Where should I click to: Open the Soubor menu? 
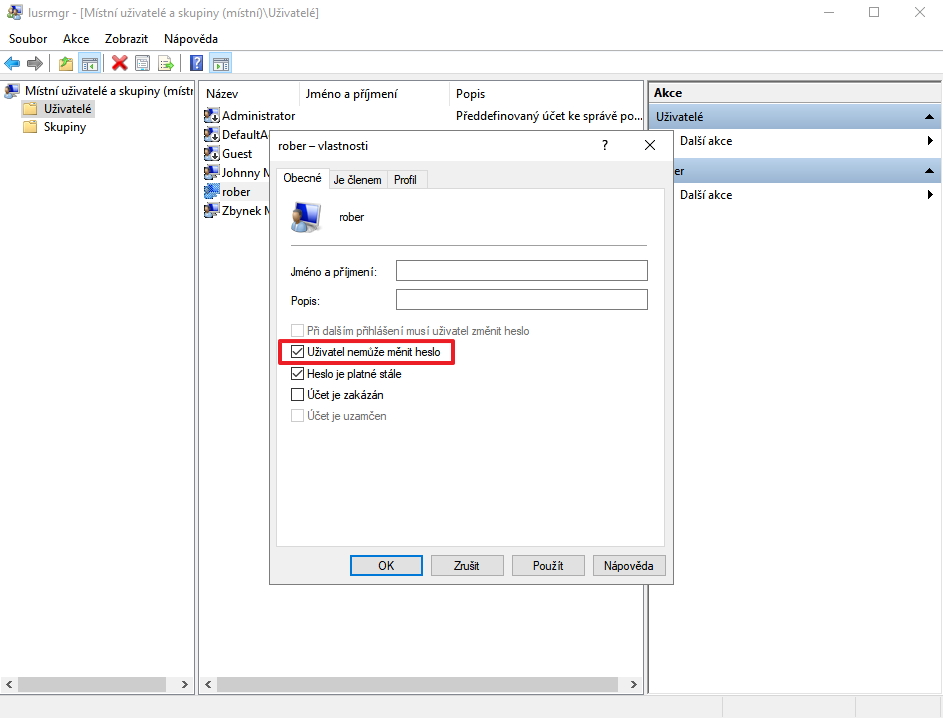tap(28, 38)
